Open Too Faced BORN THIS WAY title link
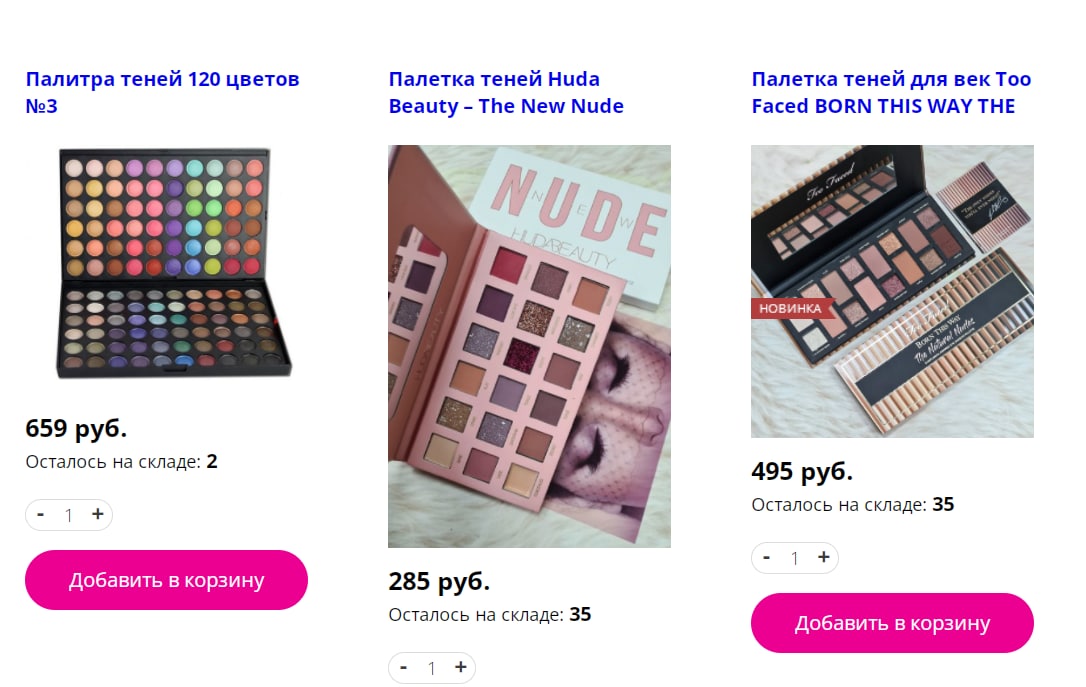This screenshot has width=1086, height=687. click(891, 92)
